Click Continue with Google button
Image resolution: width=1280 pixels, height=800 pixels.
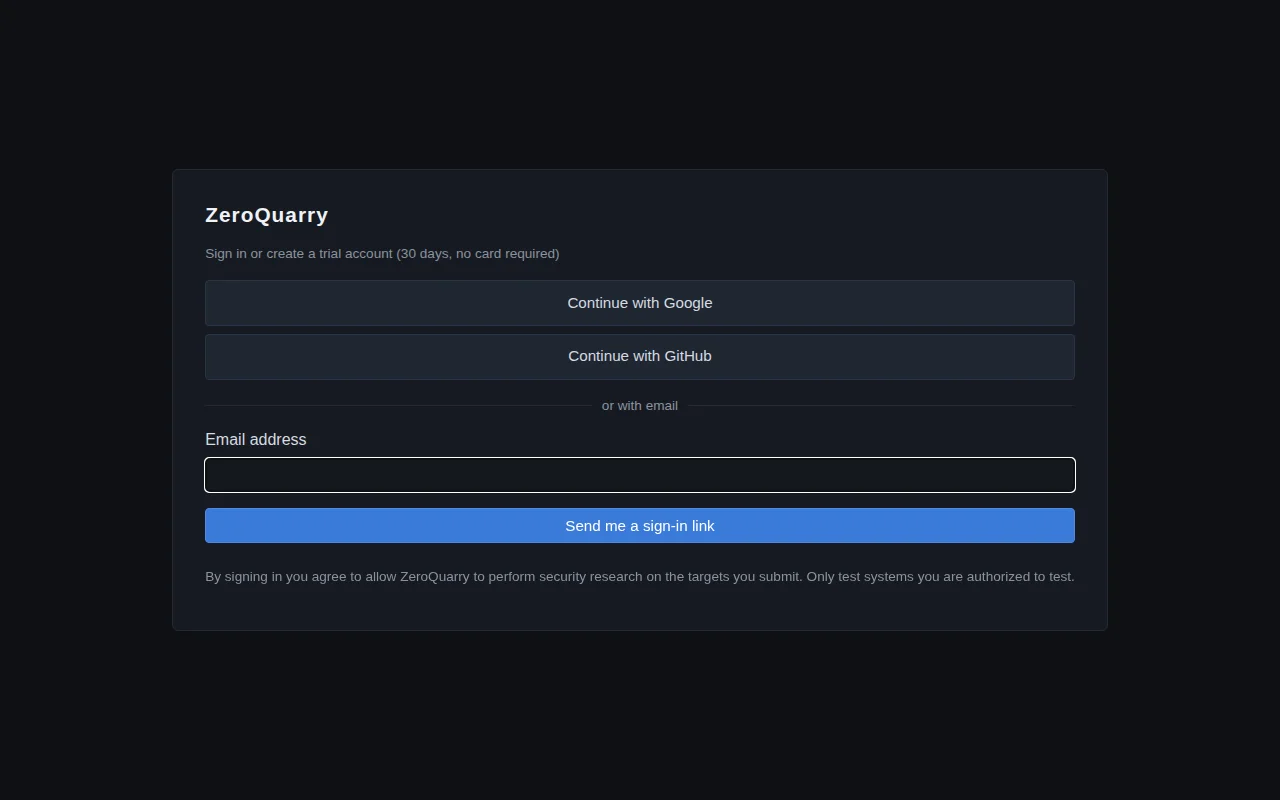coord(640,303)
